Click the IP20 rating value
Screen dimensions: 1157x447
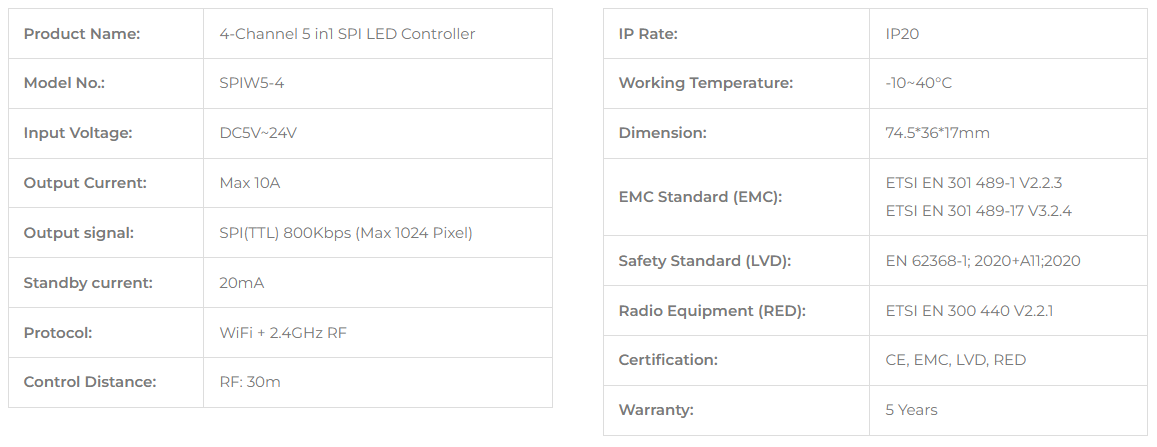click(x=902, y=34)
